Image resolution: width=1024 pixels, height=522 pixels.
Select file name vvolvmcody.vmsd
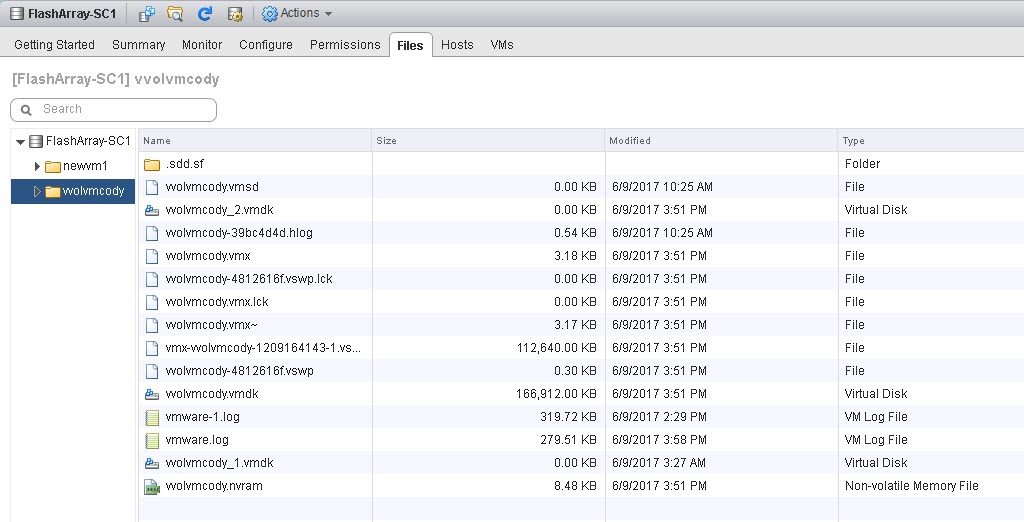tap(212, 187)
